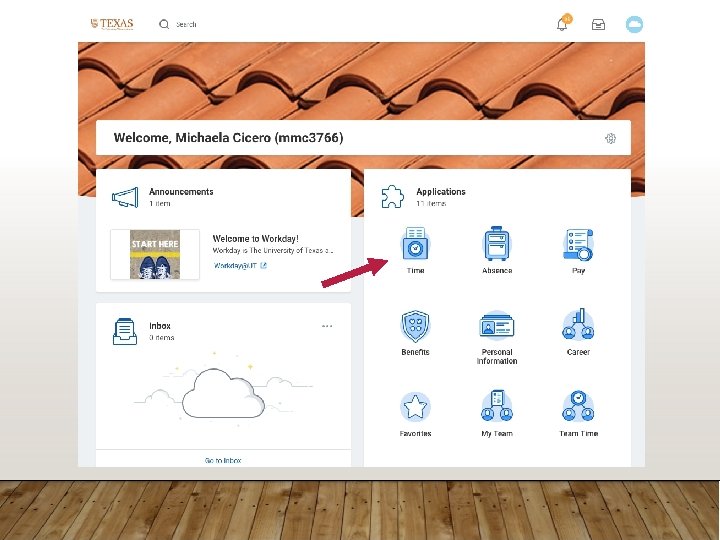720x540 pixels.
Task: Click the Welcome, Michaela Cicero text
Action: (x=228, y=138)
